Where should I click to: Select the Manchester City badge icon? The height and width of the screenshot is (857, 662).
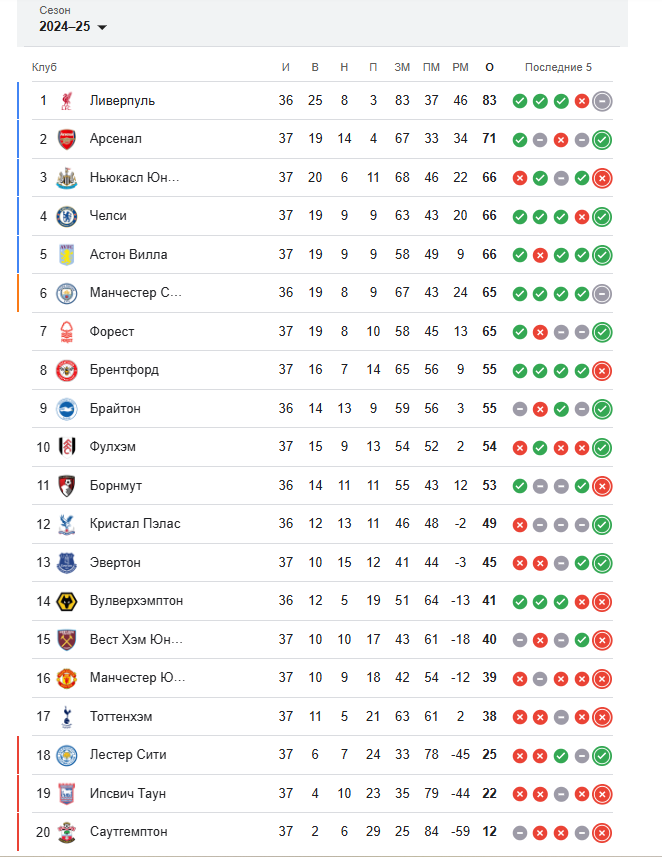coord(66,294)
